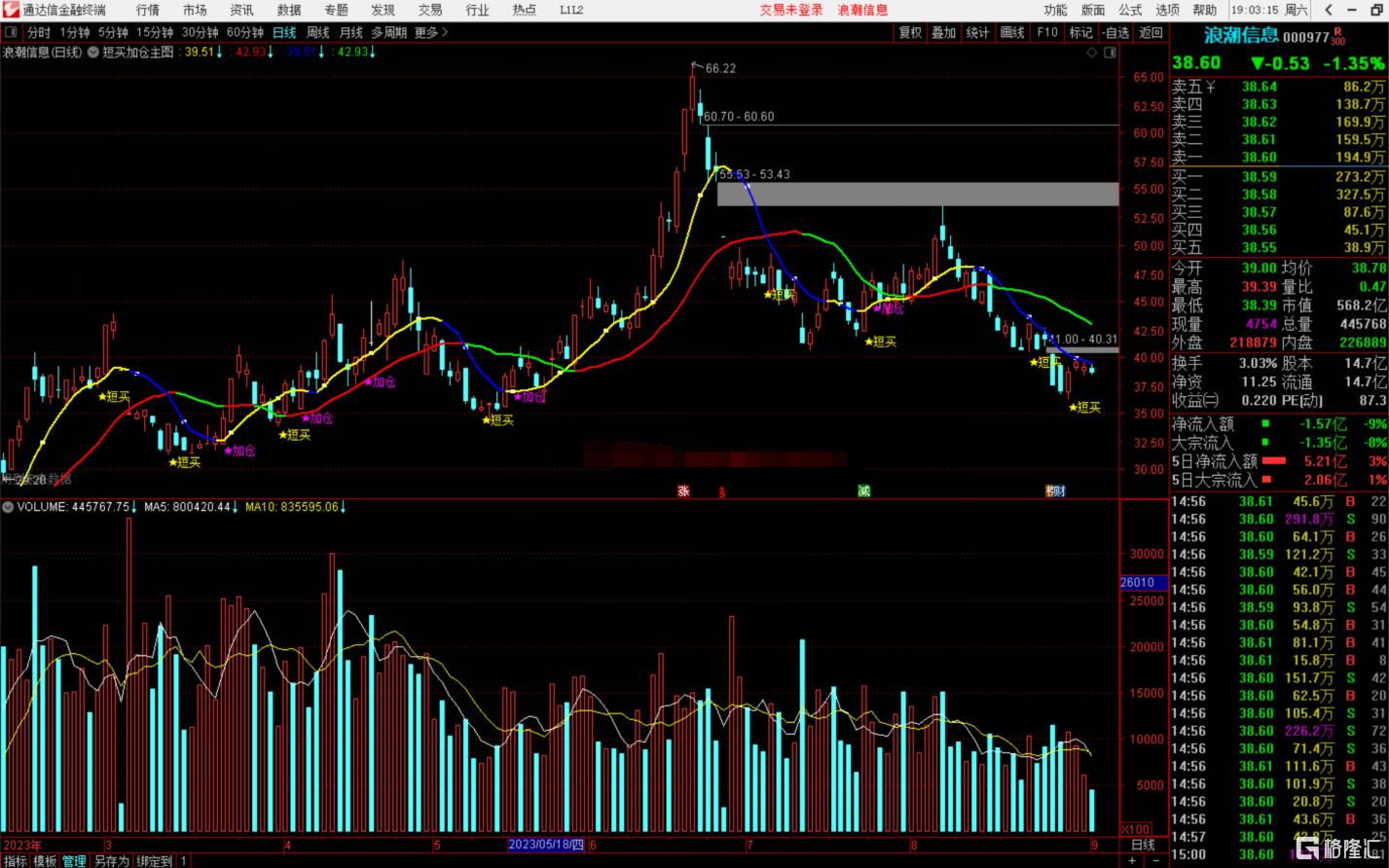Open the 公式 menu
Viewport: 1389px width, 868px height.
click(x=1130, y=10)
